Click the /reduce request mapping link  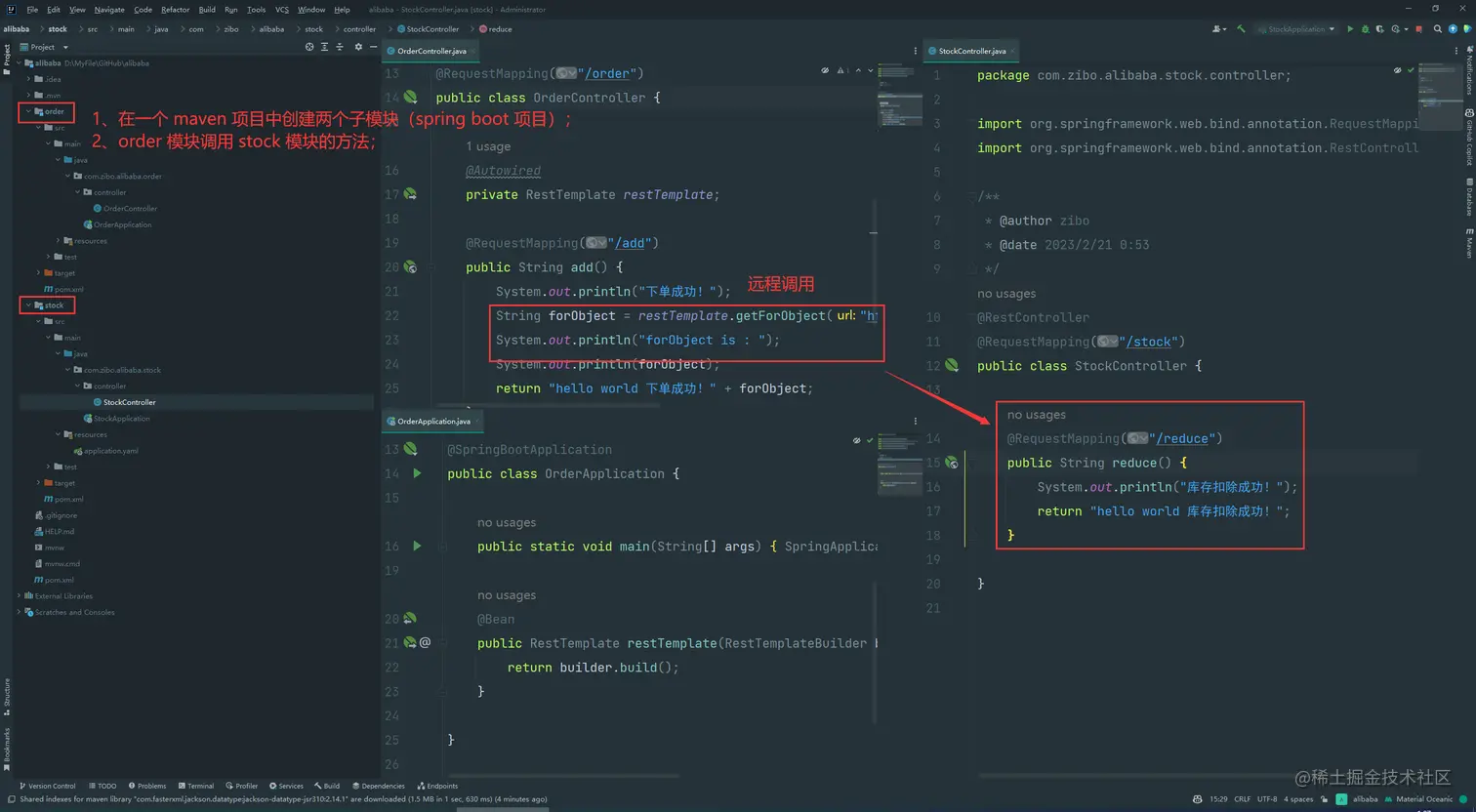pyautogui.click(x=1183, y=439)
